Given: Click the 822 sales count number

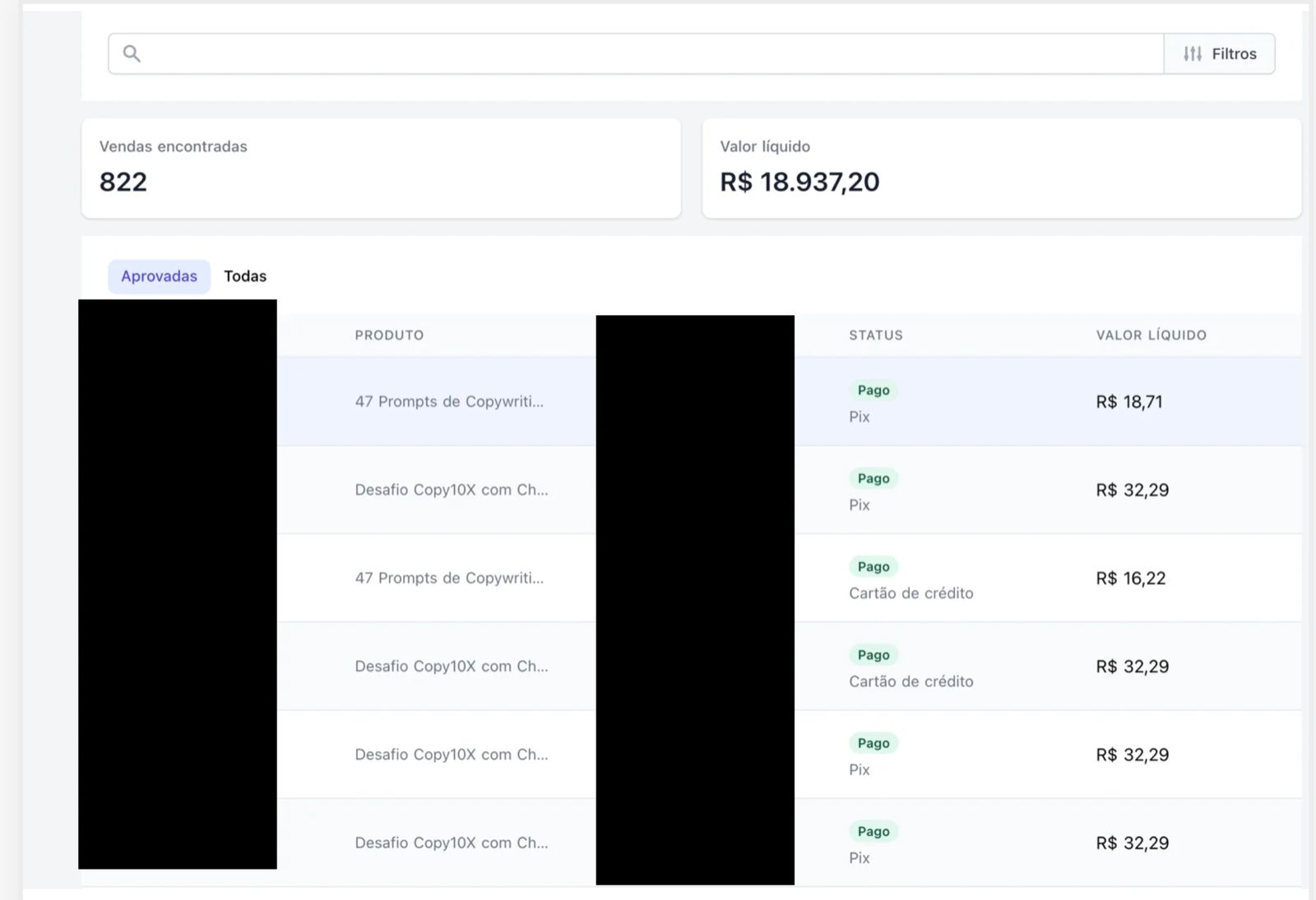Looking at the screenshot, I should pos(123,182).
